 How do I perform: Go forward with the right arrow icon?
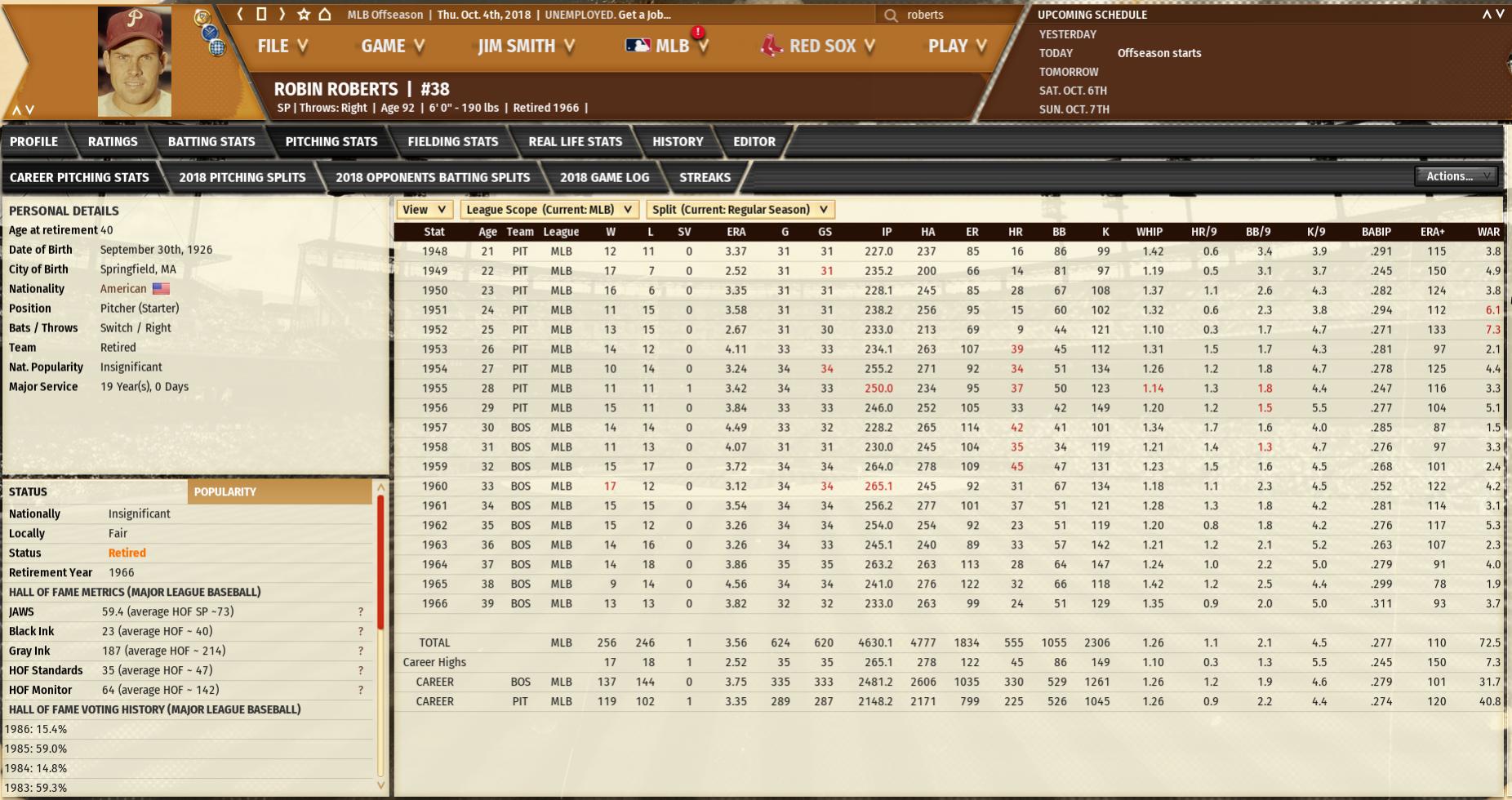click(x=282, y=14)
